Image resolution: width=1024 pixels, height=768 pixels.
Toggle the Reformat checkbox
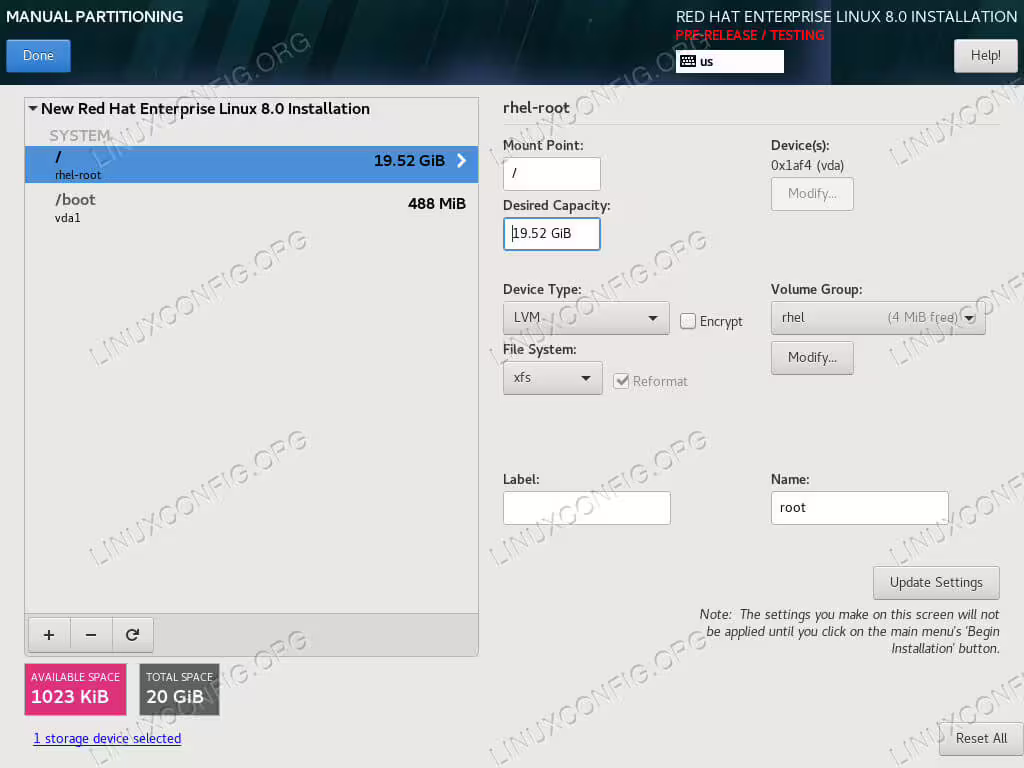click(x=621, y=381)
